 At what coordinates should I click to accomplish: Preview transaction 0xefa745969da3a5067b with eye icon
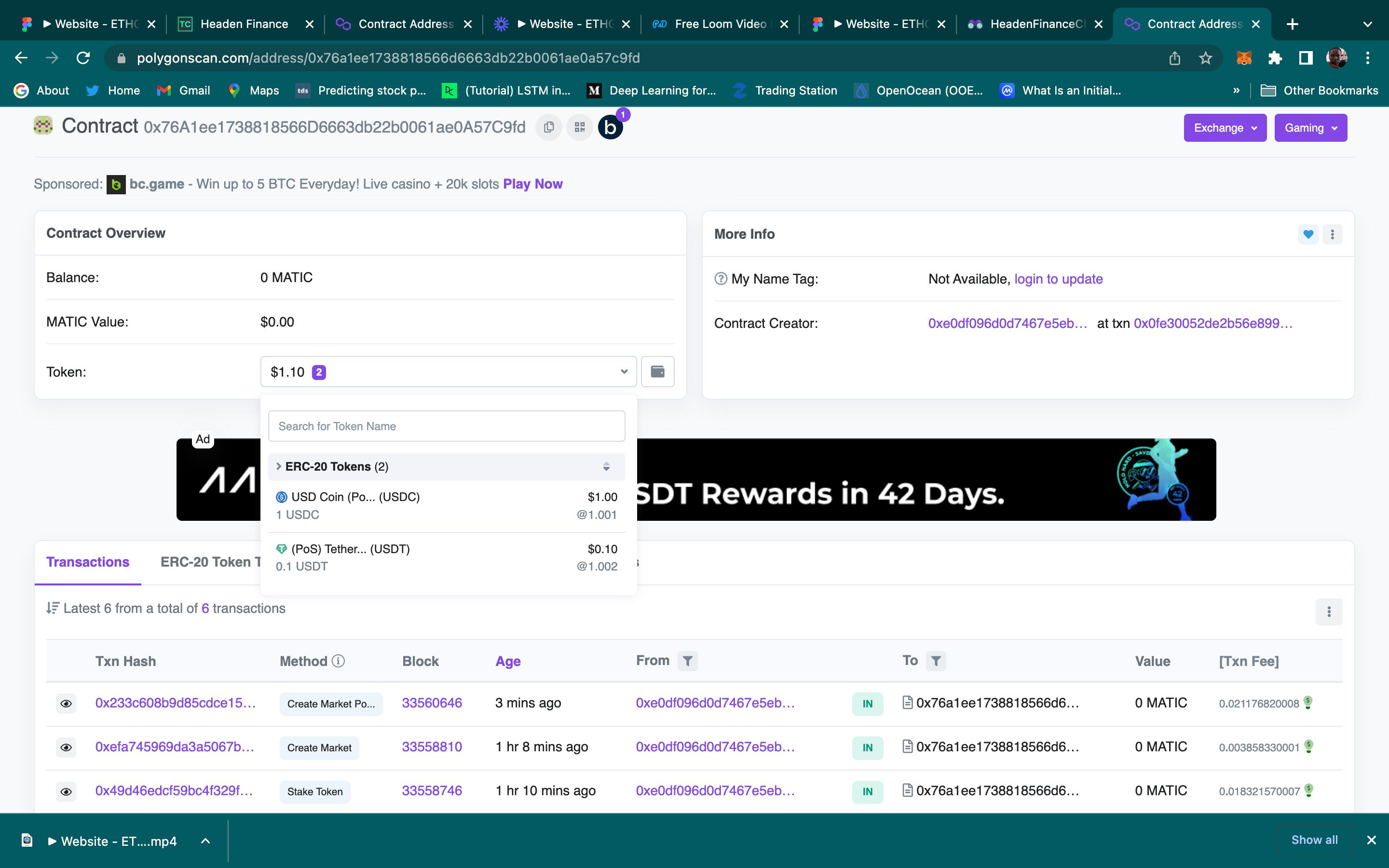pyautogui.click(x=66, y=747)
